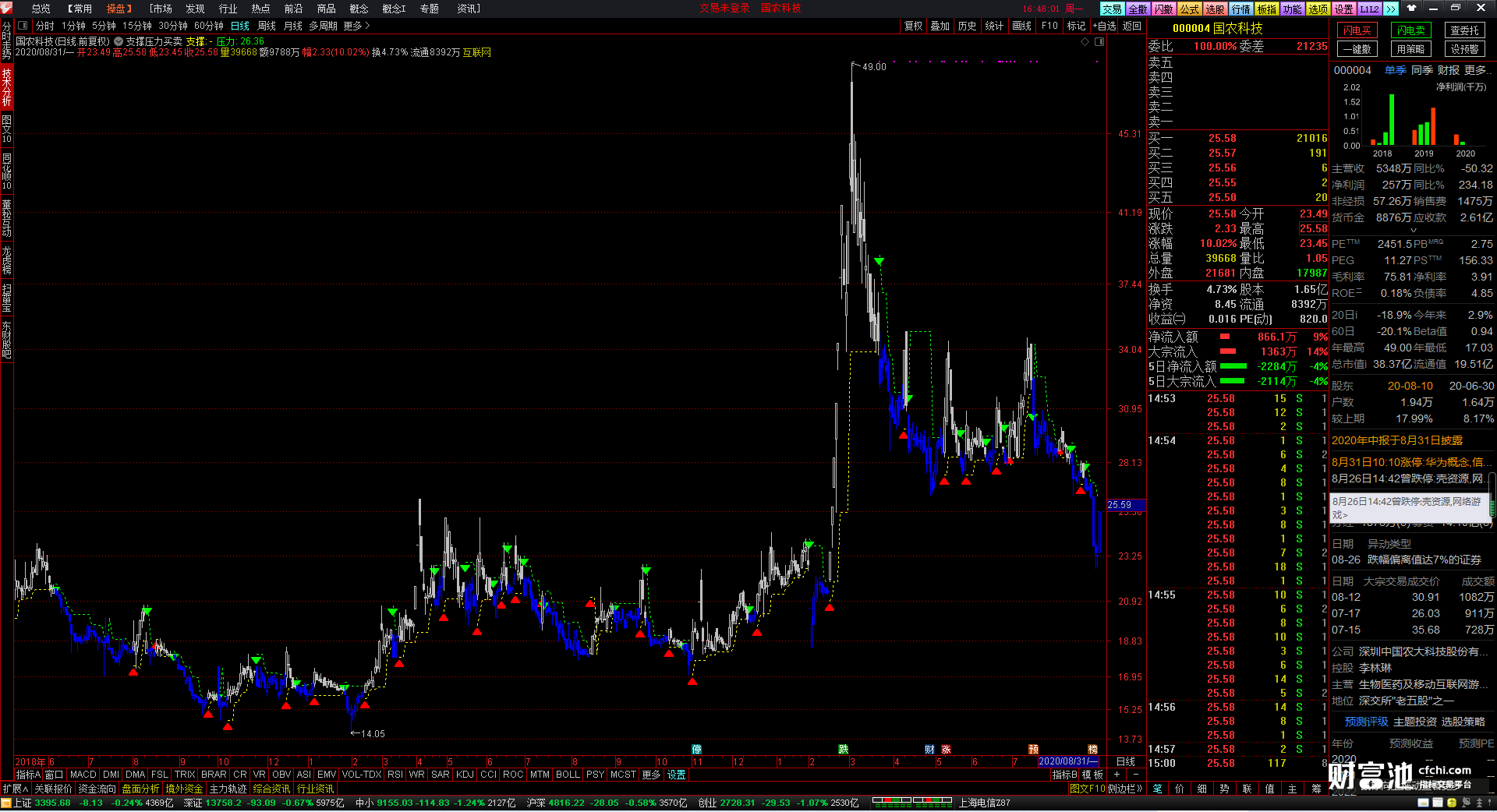Click the 闪电买 flash buy button
This screenshot has height=812, width=1497.
coord(1357,30)
